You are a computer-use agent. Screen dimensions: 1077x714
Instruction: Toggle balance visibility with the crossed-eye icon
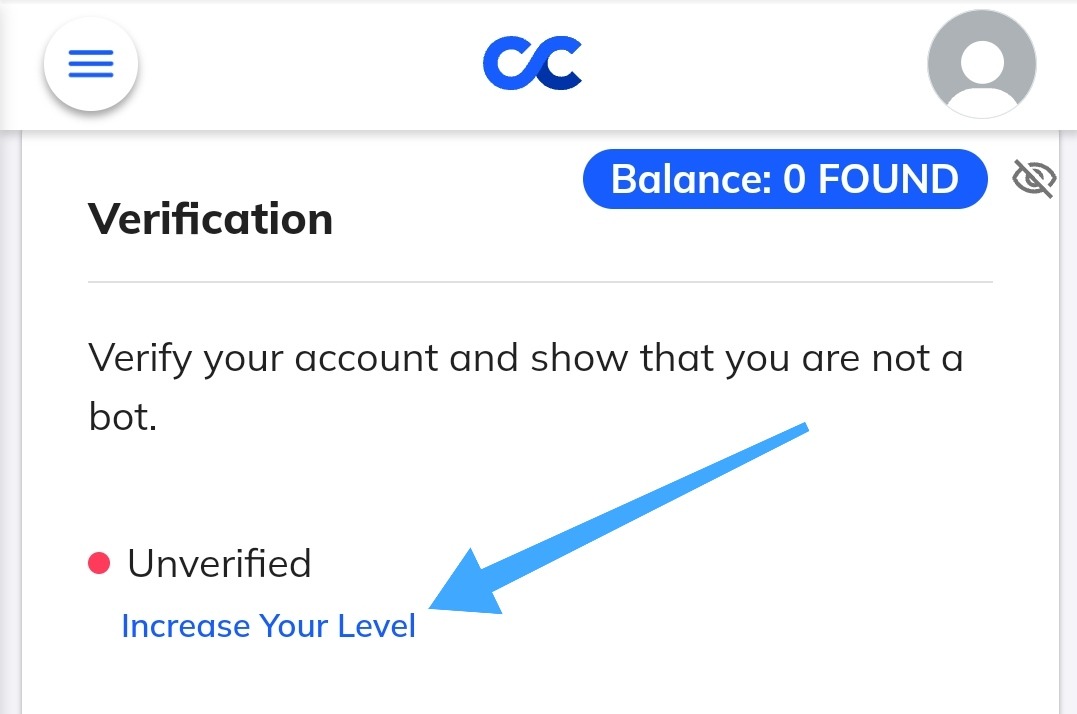point(1033,180)
